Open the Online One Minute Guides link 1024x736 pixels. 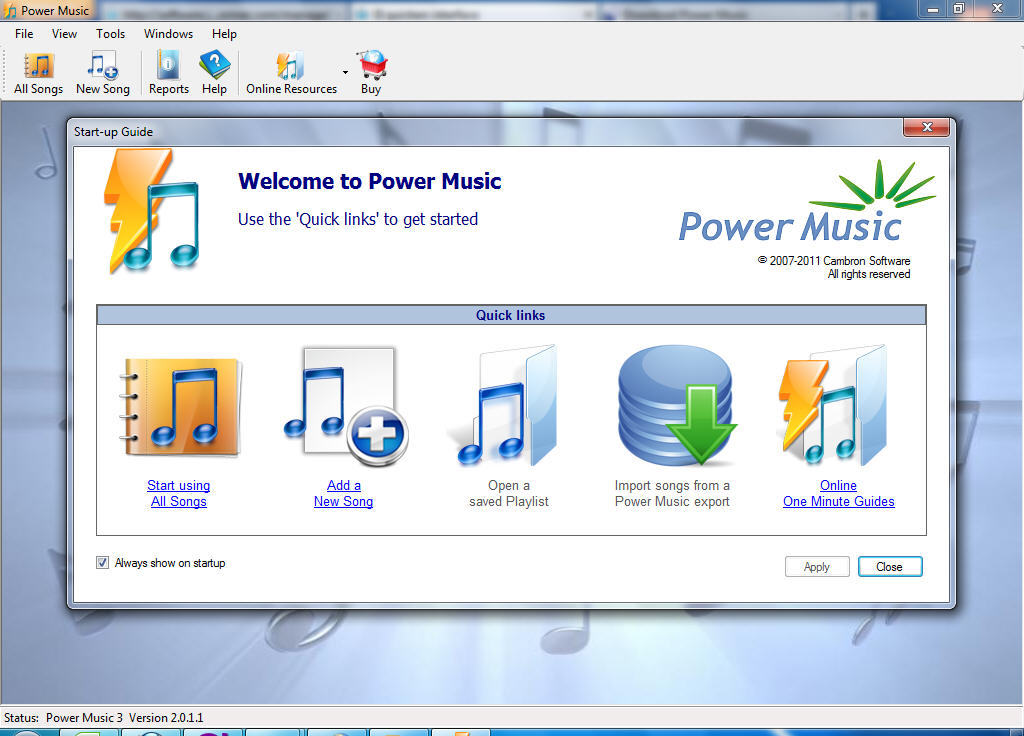coord(839,494)
